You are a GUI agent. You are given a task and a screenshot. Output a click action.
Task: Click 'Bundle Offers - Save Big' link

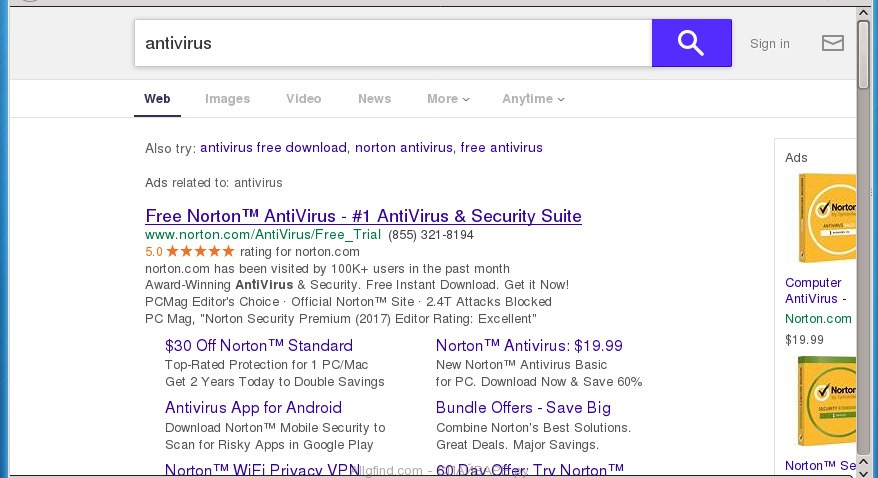tap(525, 408)
